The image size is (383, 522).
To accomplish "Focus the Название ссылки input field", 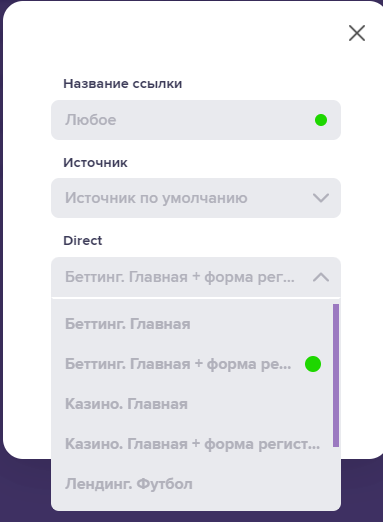I will click(196, 120).
